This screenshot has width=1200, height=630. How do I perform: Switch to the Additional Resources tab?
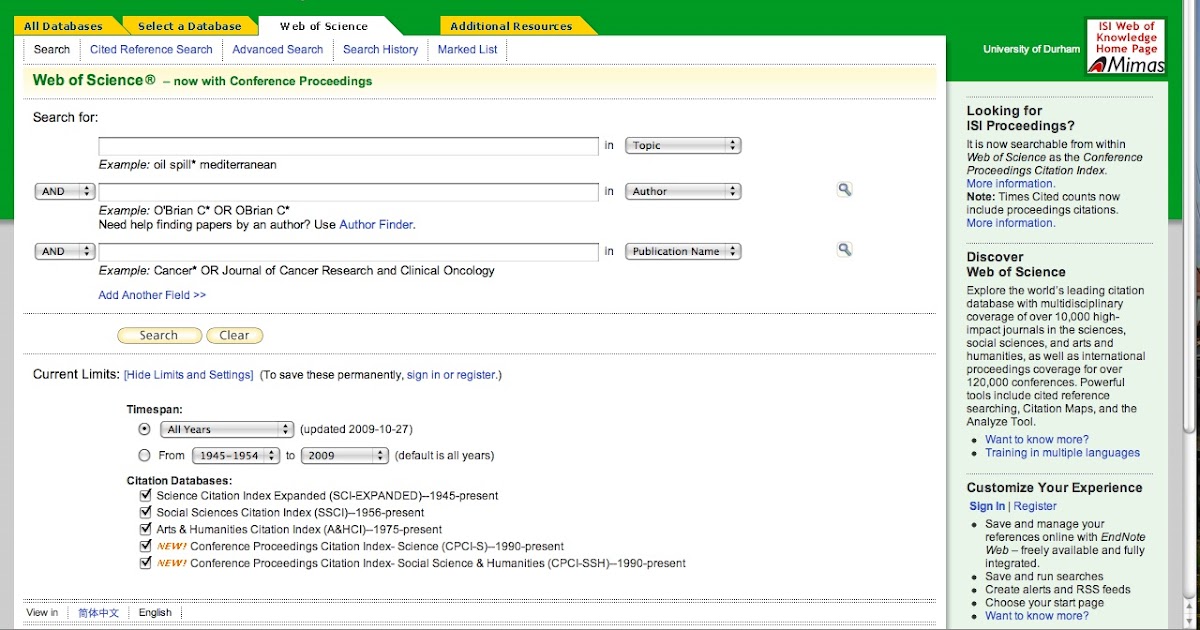[x=511, y=26]
